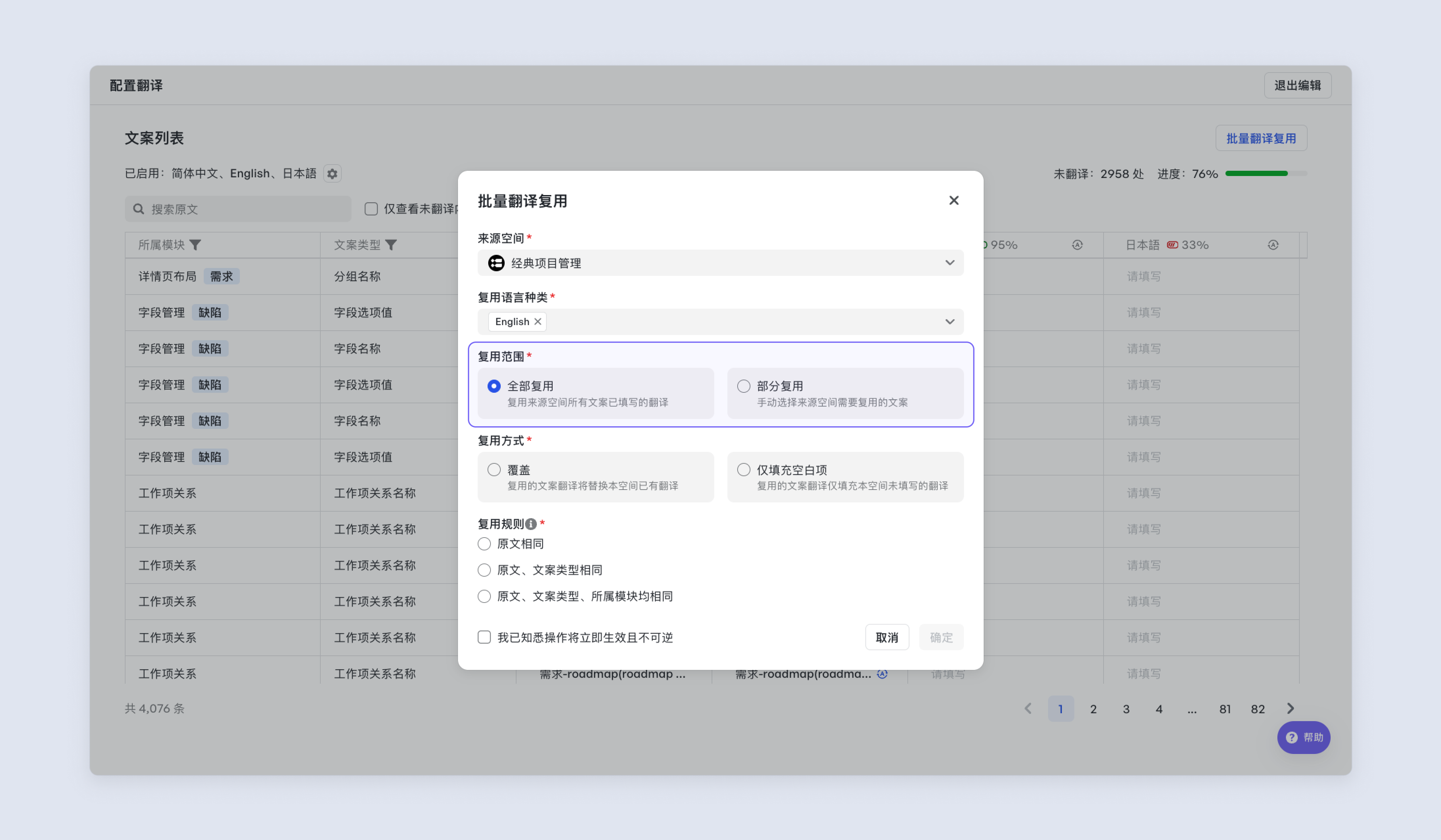Viewport: 1441px width, 840px height.
Task: Go to previous page arrow
Action: pos(1028,709)
